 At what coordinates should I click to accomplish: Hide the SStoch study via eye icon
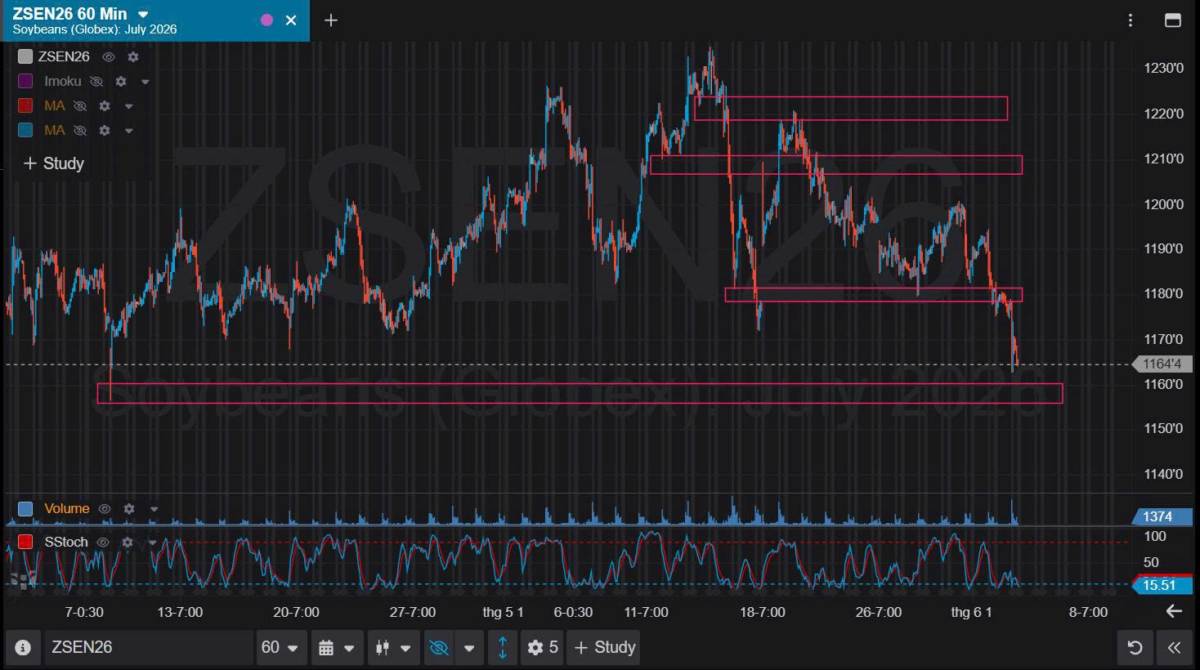(104, 542)
